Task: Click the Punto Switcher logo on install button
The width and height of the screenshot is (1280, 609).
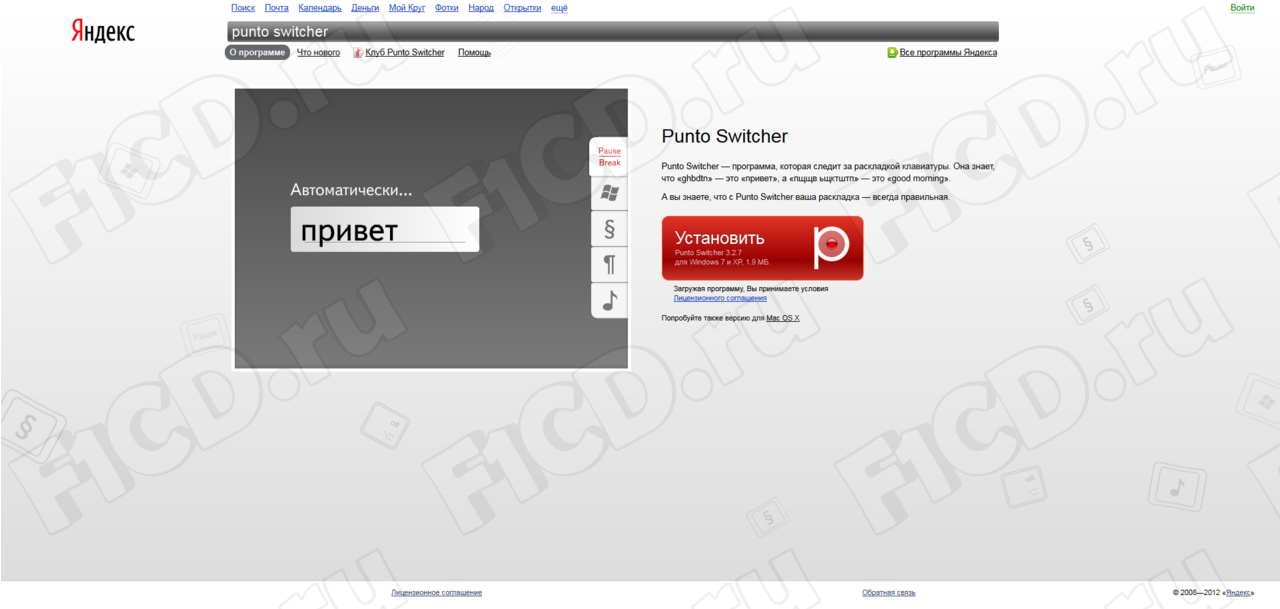Action: (830, 248)
